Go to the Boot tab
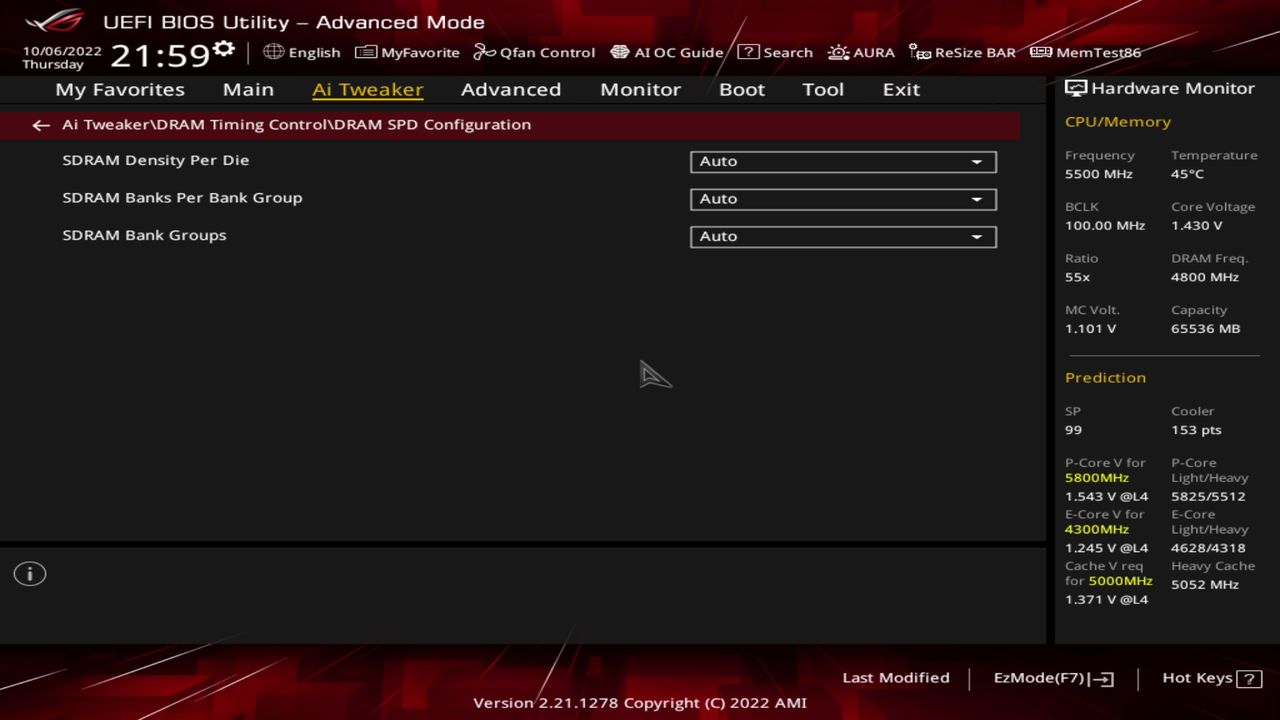The height and width of the screenshot is (720, 1280). pyautogui.click(x=742, y=89)
